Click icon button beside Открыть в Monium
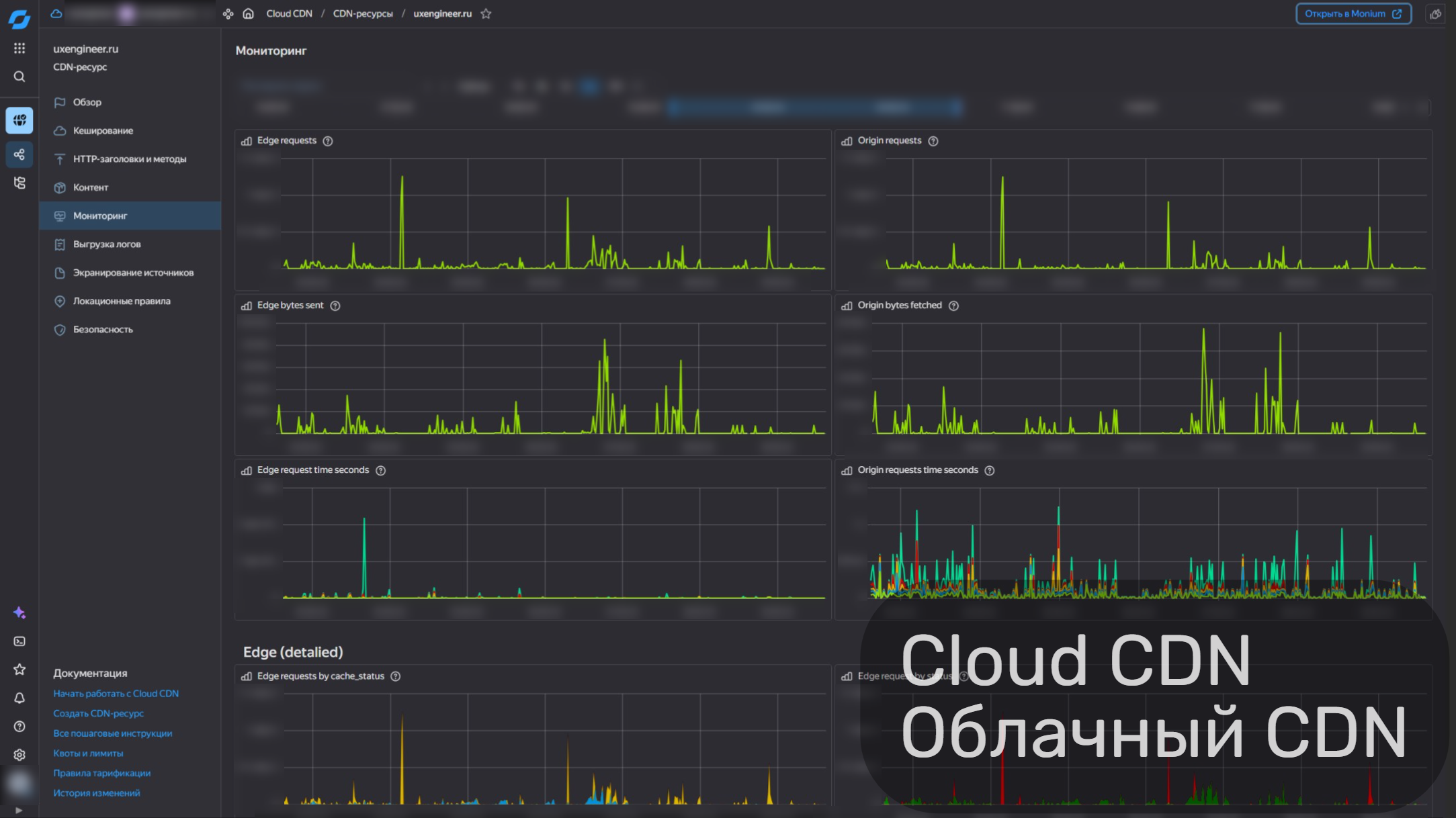This screenshot has width=1456, height=818. tap(1435, 13)
